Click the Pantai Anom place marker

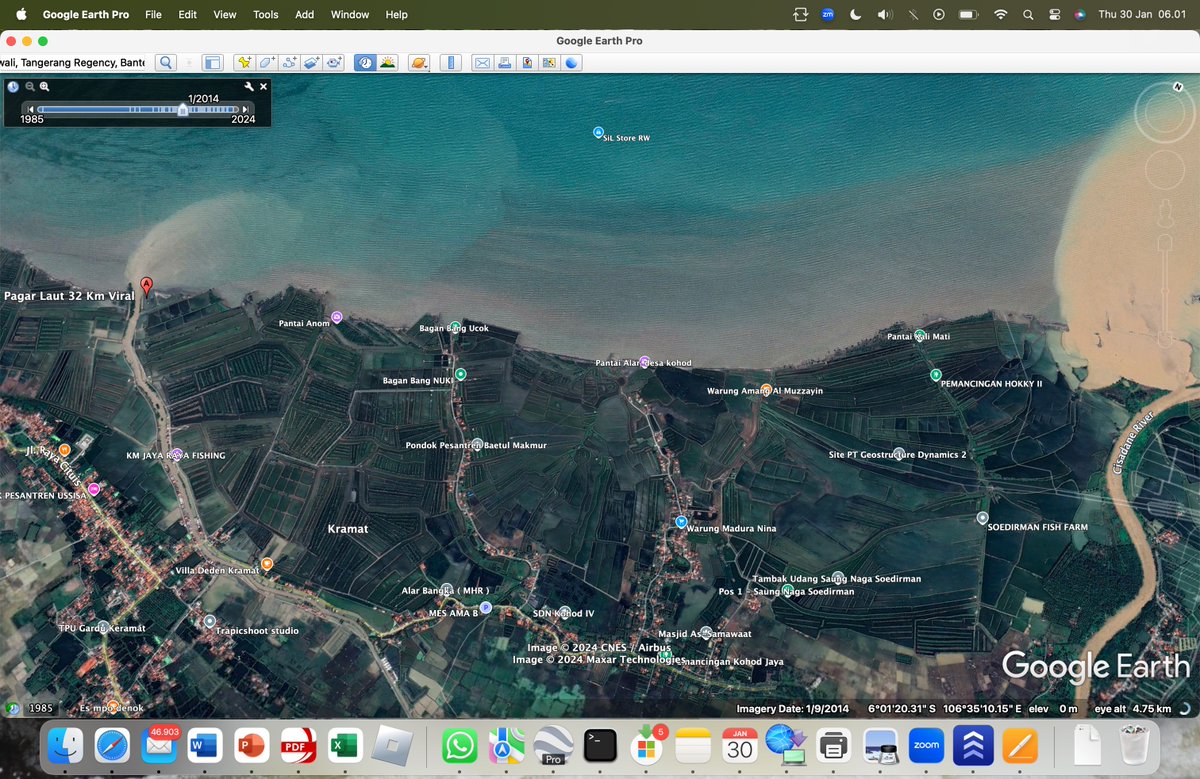click(337, 317)
